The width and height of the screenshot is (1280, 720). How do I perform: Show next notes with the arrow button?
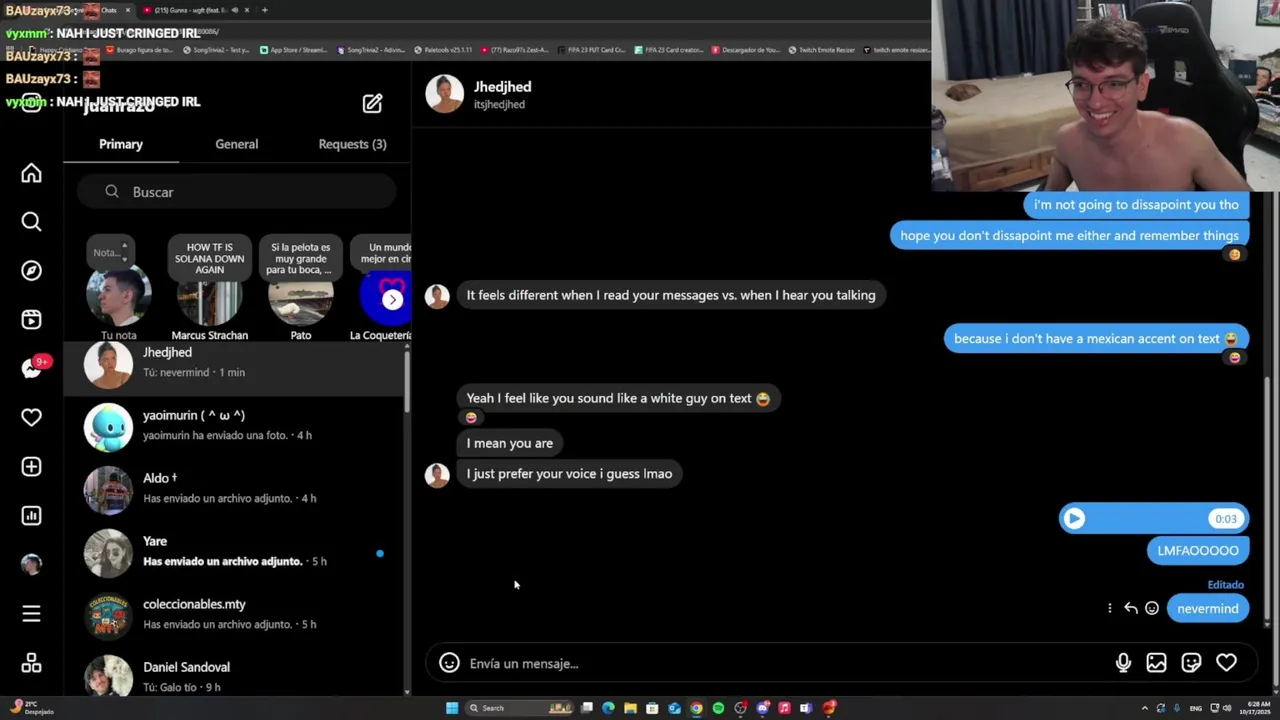(x=392, y=299)
